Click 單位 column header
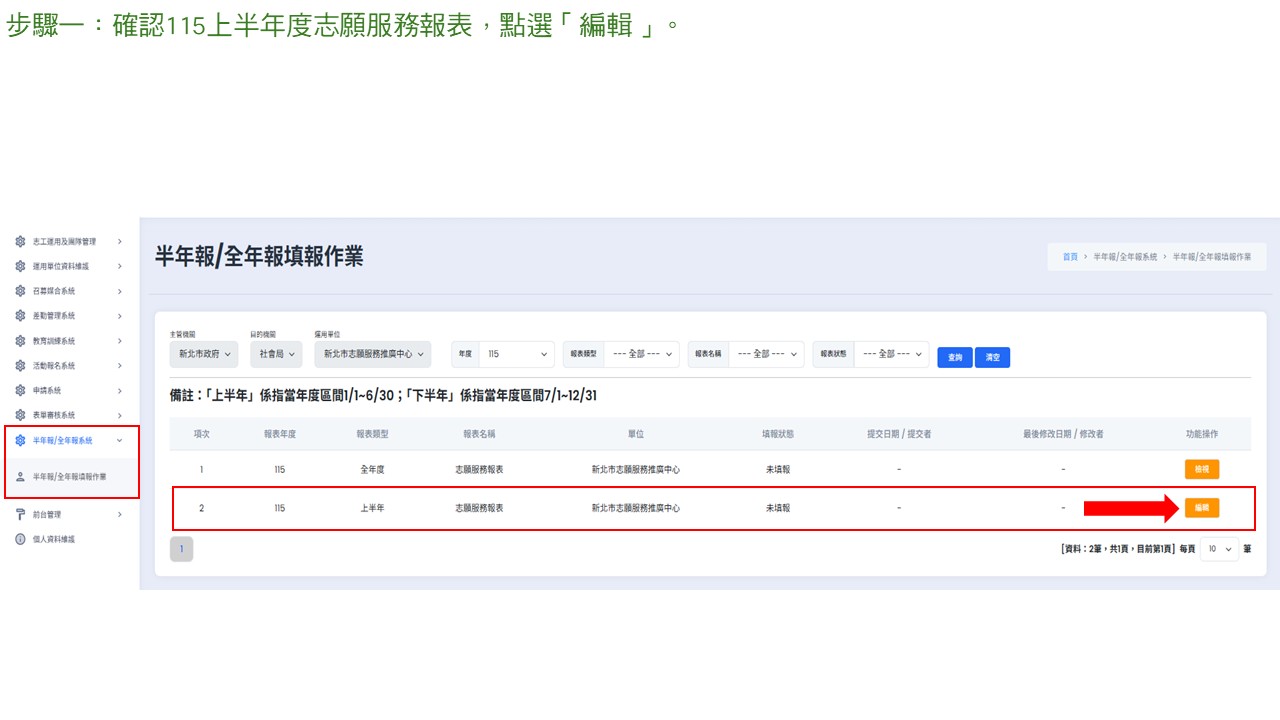Image resolution: width=1280 pixels, height=720 pixels. point(636,434)
